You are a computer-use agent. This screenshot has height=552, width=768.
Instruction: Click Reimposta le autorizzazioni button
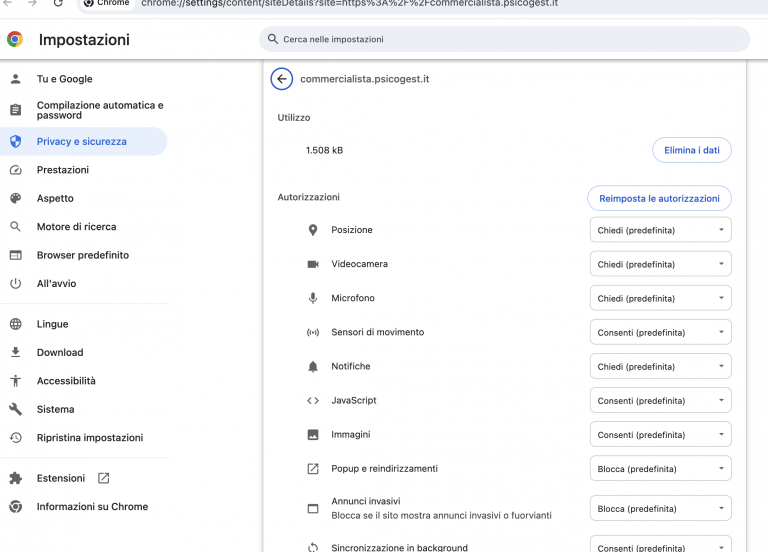tap(659, 198)
